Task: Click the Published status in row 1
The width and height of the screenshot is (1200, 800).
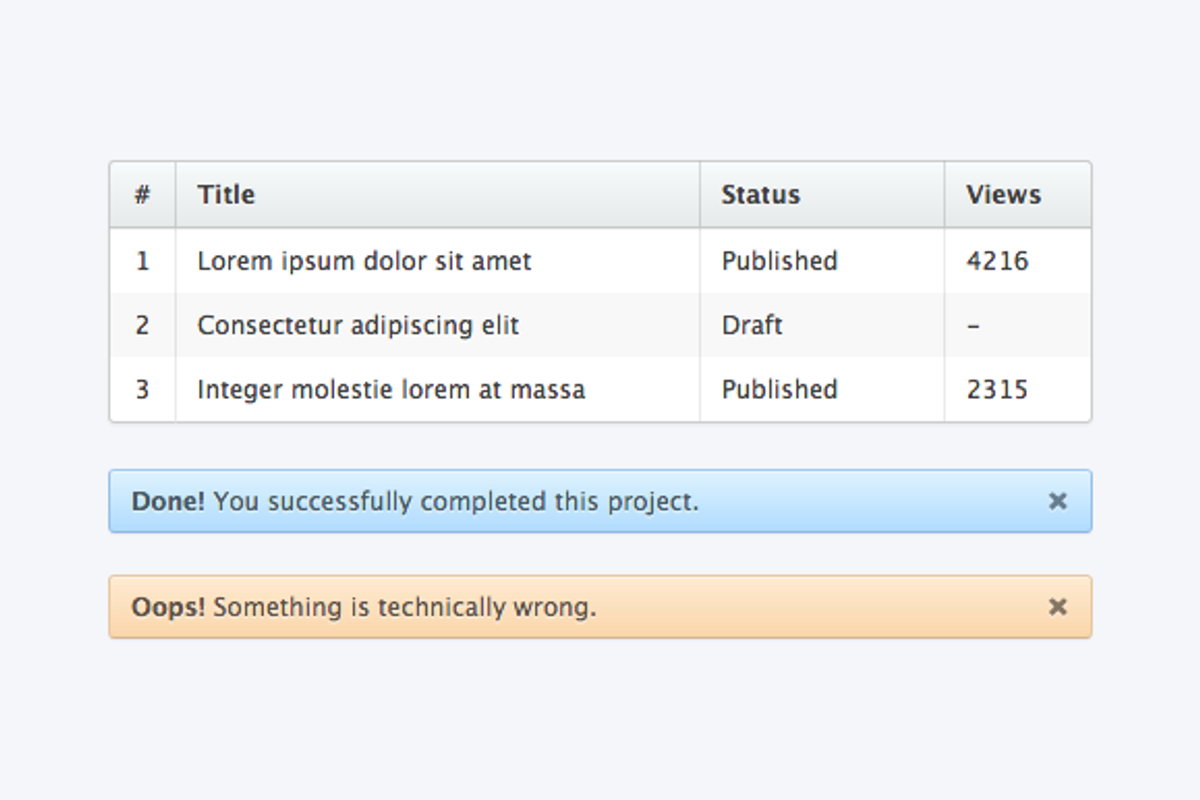Action: (779, 261)
